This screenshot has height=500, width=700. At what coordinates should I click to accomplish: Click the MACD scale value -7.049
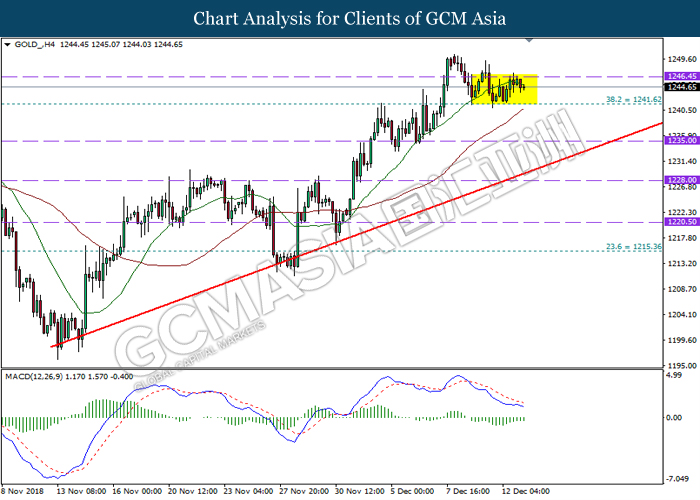point(676,479)
